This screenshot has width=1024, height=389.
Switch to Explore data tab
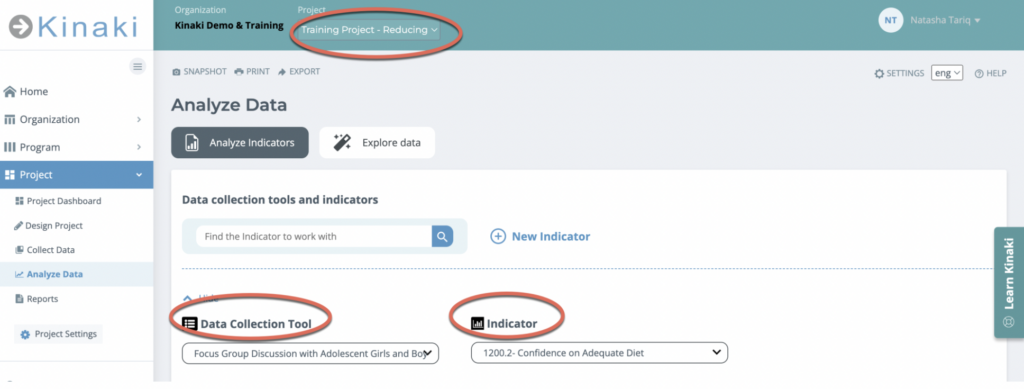pos(377,142)
